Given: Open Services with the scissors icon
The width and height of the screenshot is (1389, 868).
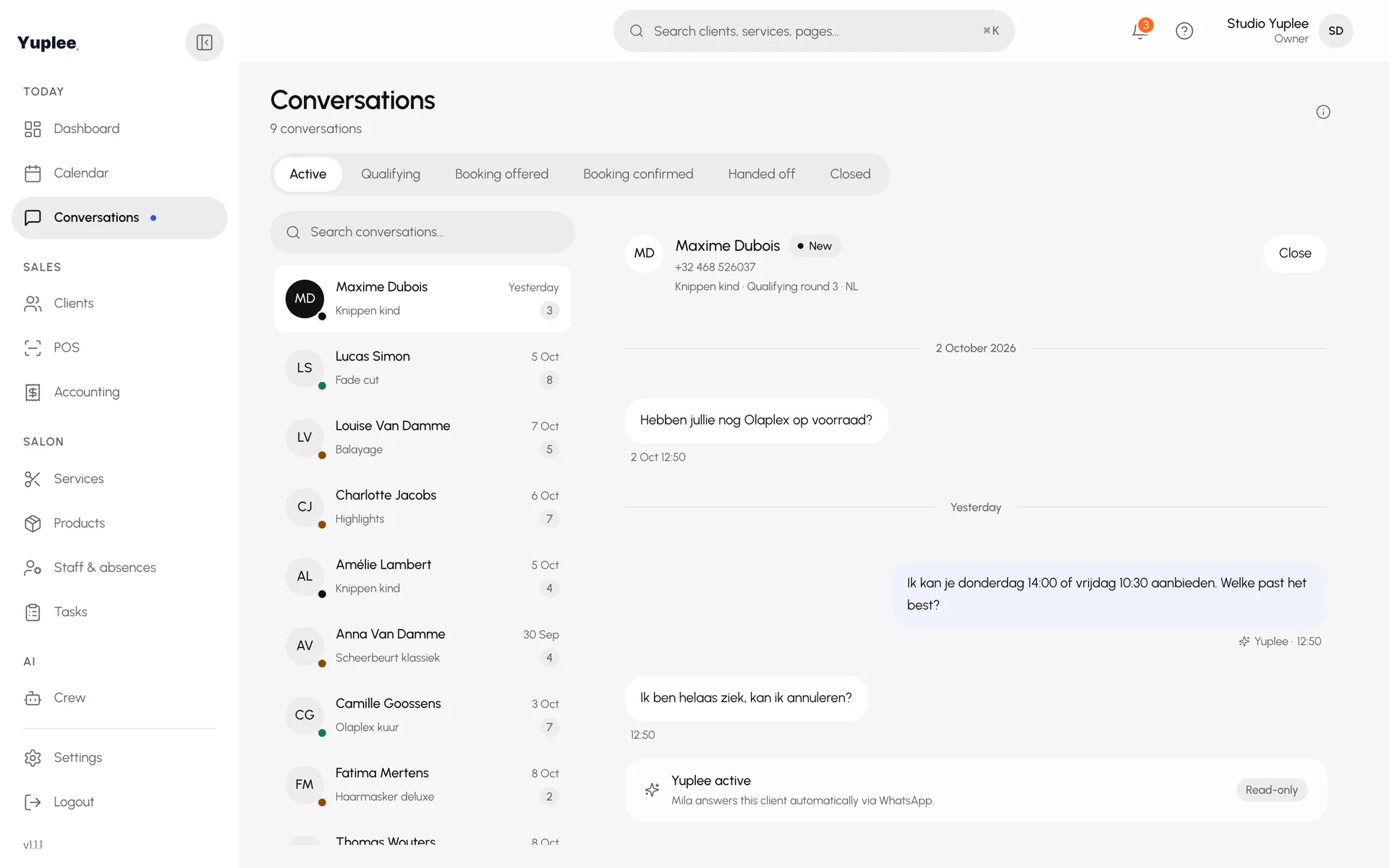Looking at the screenshot, I should click(119, 479).
